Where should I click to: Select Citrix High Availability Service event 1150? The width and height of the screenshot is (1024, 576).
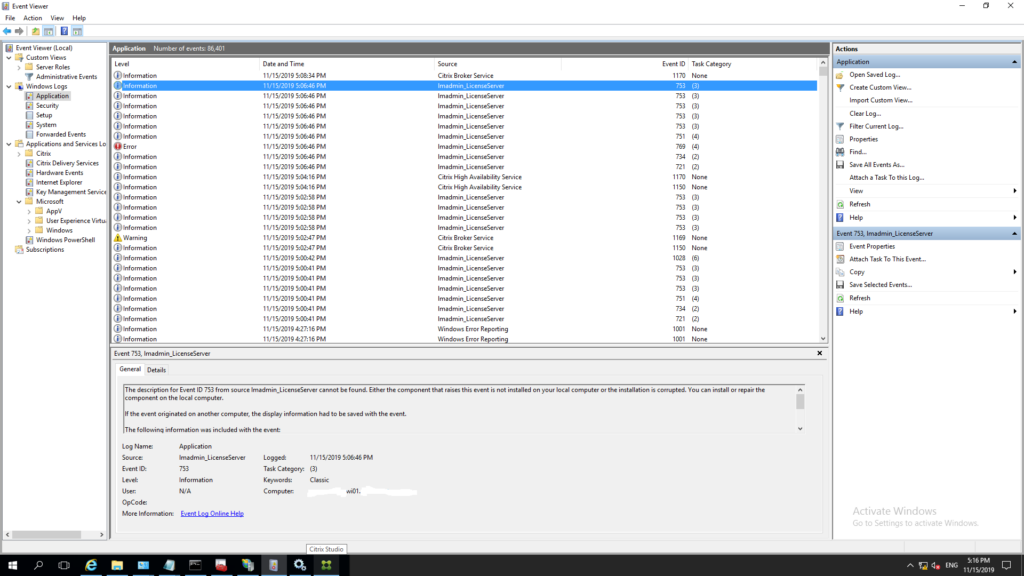[x=465, y=187]
